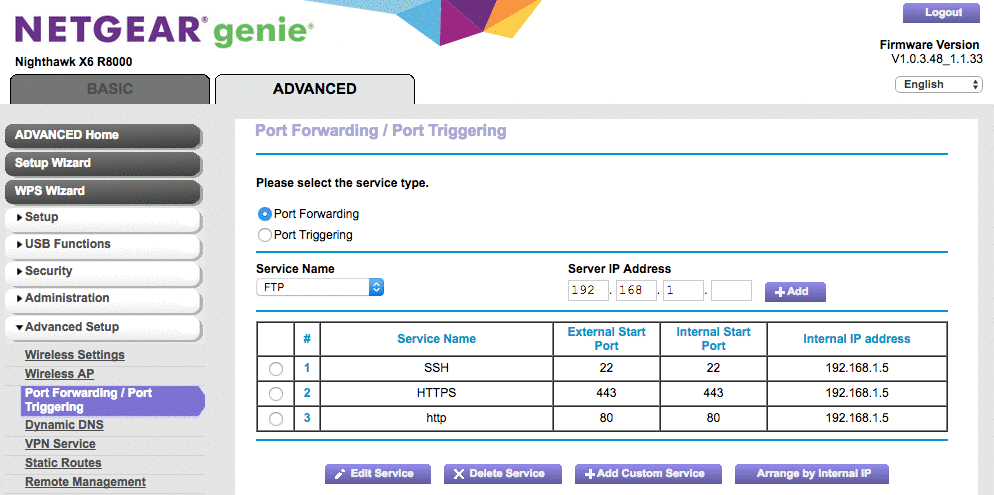Select the Port Forwarding radio button

point(265,214)
